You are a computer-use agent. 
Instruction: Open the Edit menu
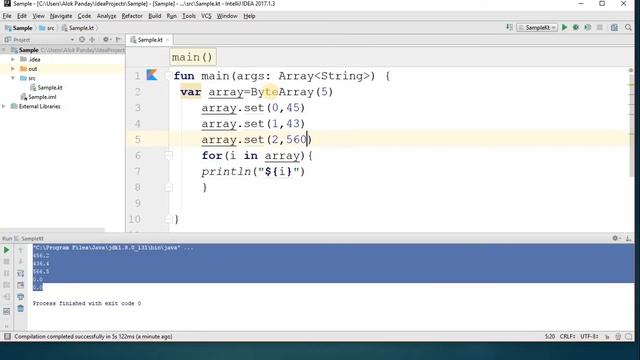22,16
